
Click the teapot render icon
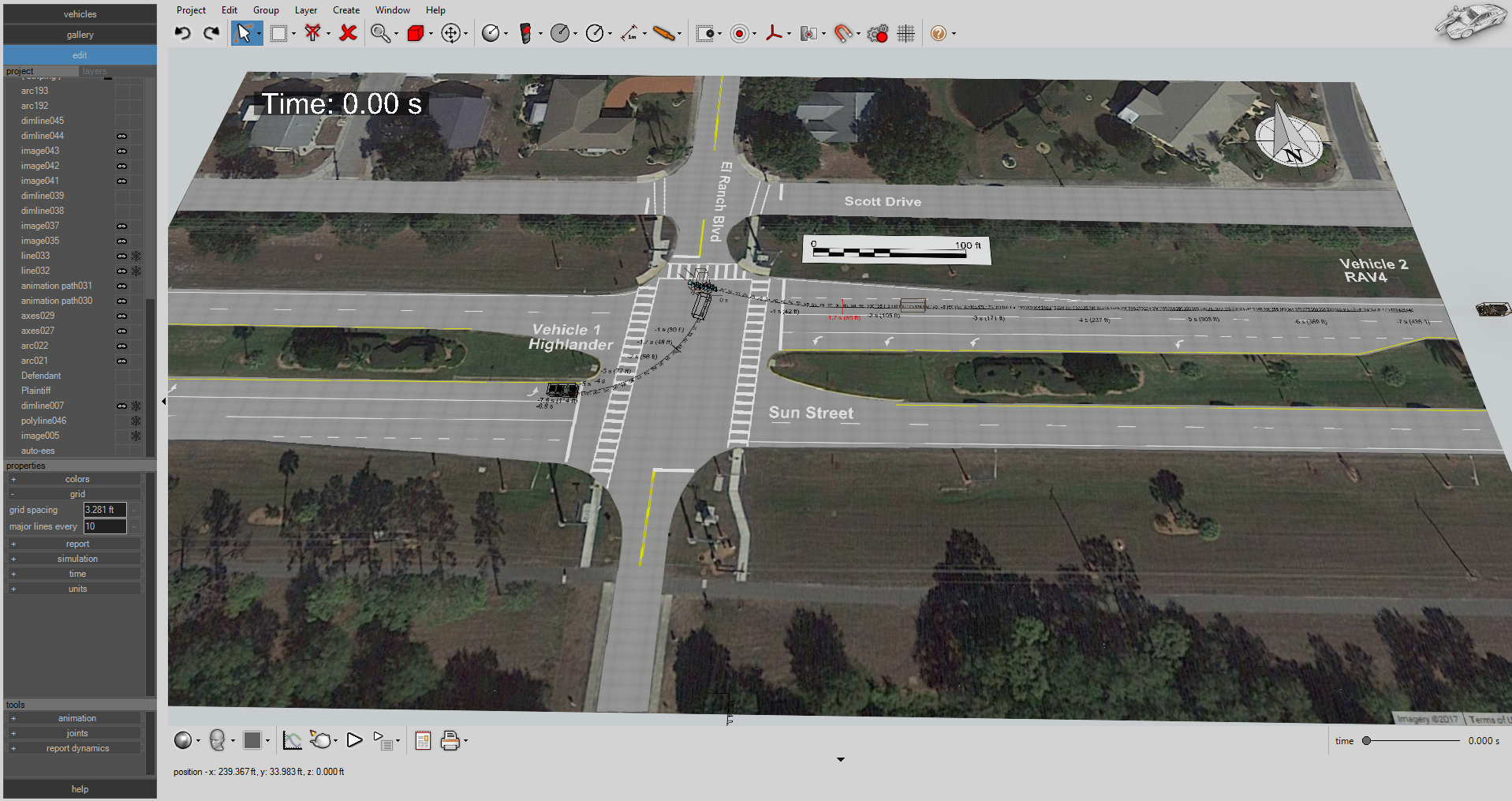(x=320, y=740)
